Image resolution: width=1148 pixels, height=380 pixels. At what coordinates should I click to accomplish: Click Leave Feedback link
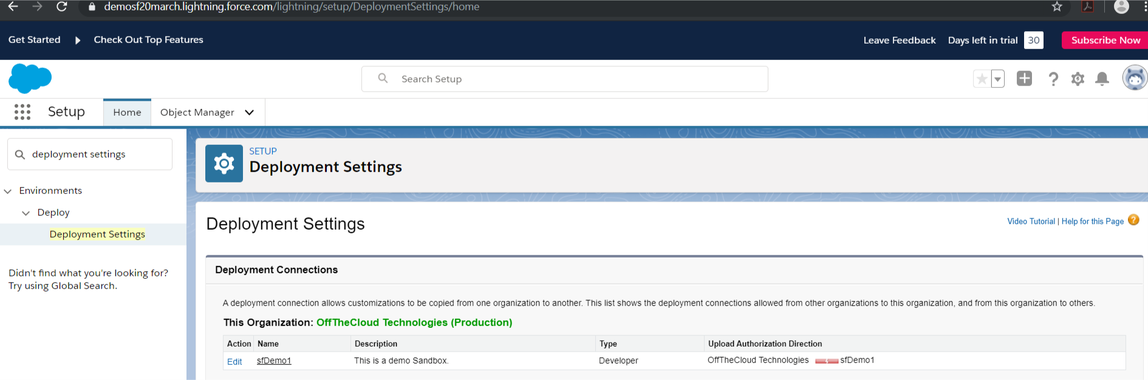click(899, 40)
